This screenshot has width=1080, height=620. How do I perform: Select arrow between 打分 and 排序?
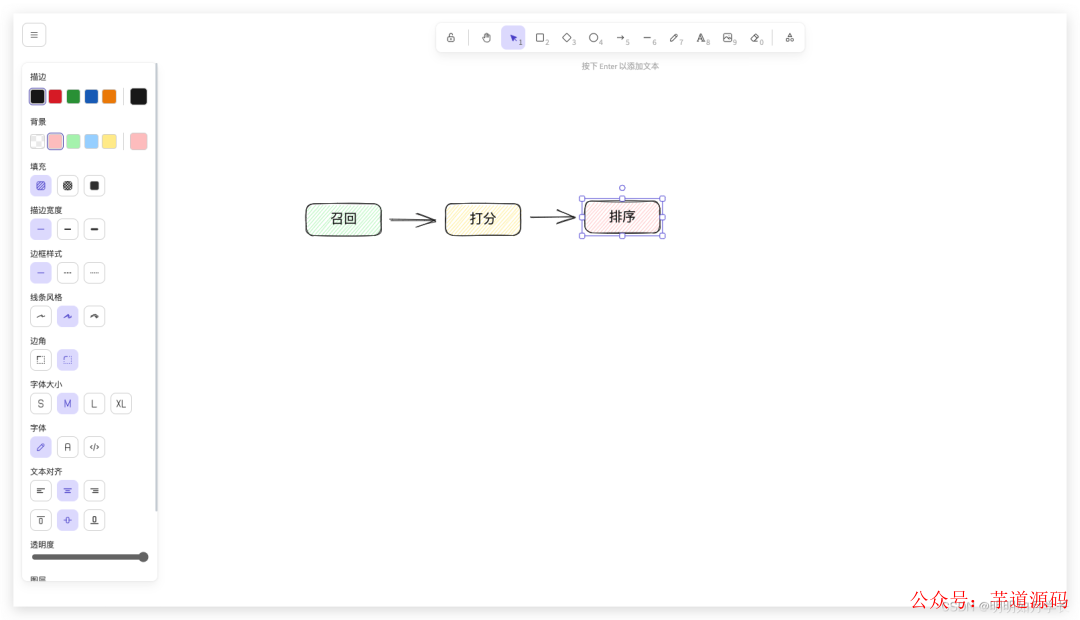552,217
